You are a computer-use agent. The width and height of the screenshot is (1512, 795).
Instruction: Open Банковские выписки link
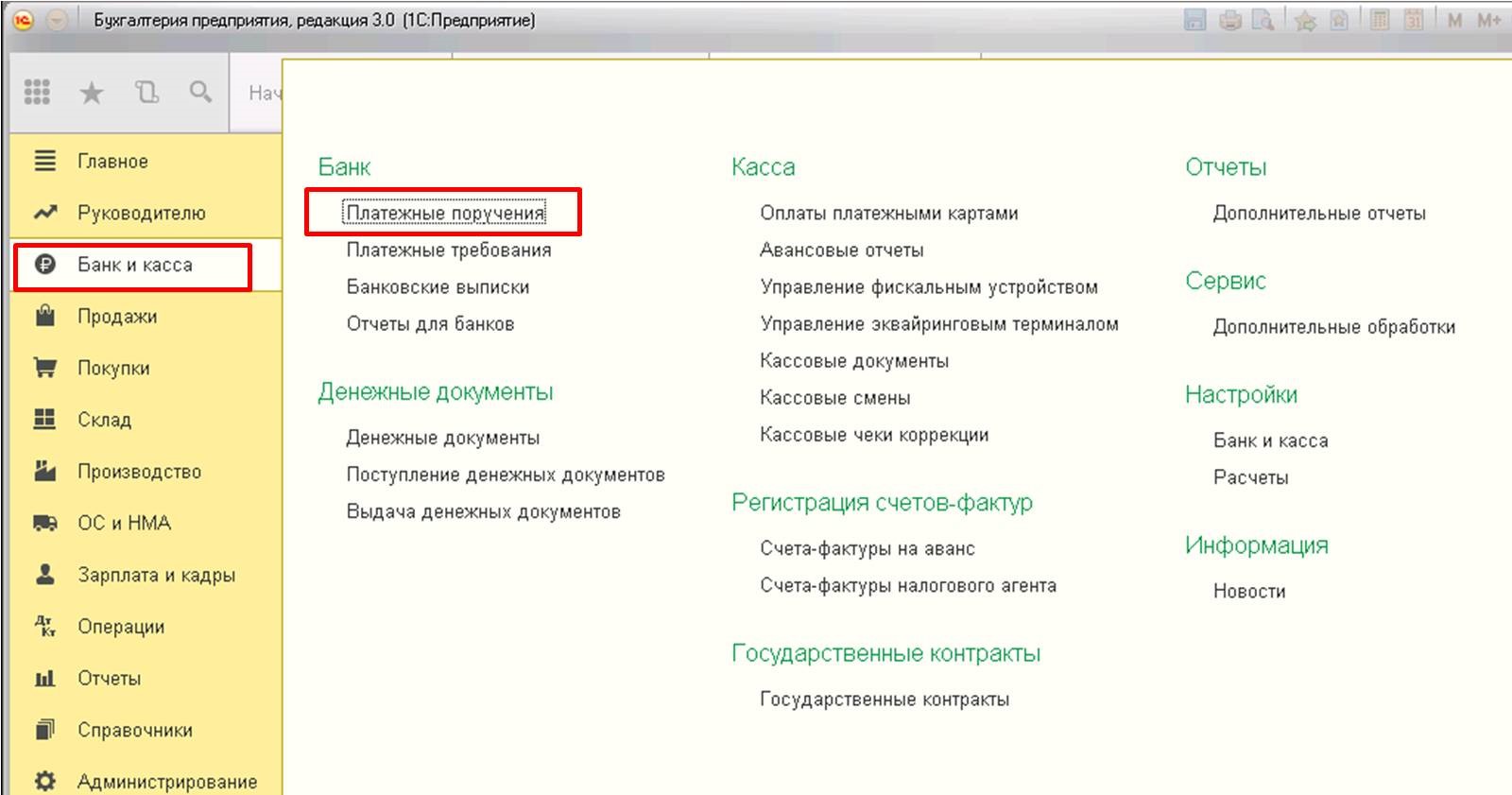pyautogui.click(x=438, y=287)
